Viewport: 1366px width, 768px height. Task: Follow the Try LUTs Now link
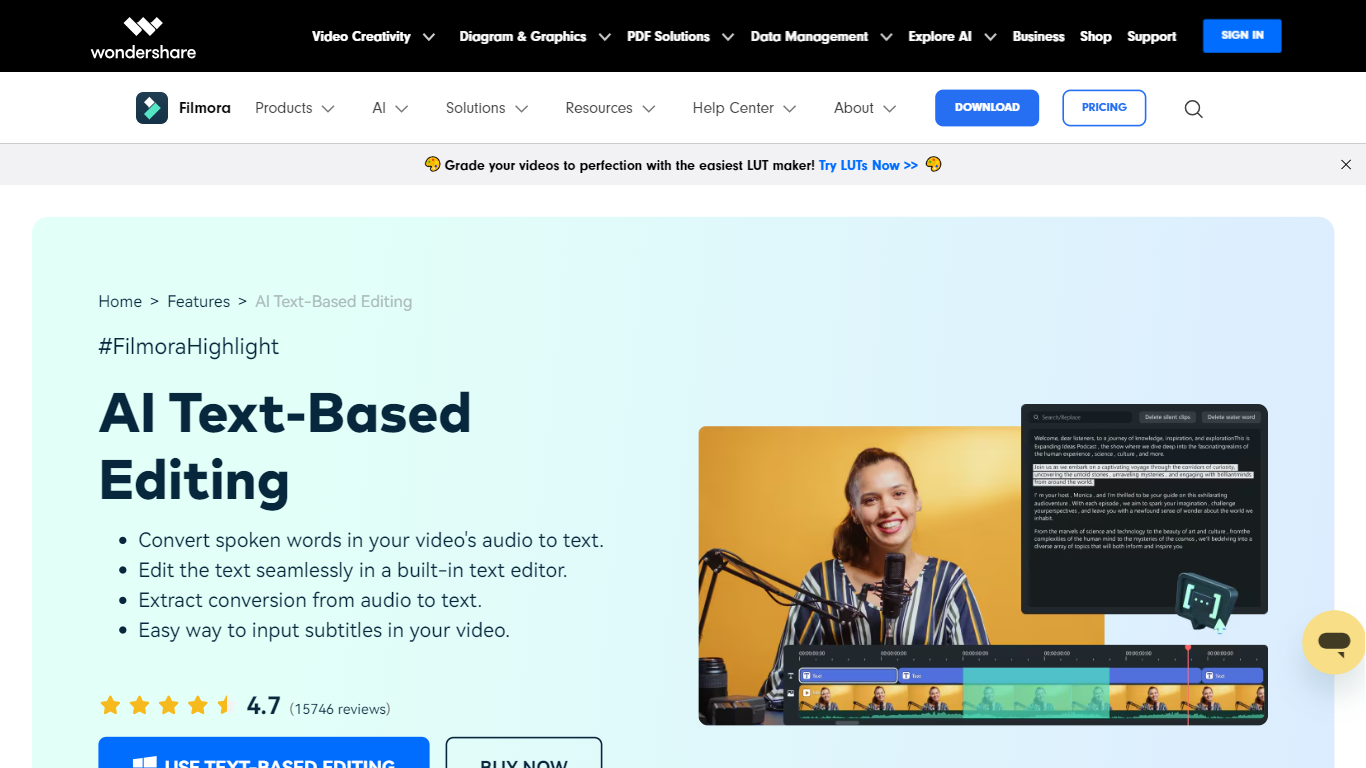tap(868, 164)
